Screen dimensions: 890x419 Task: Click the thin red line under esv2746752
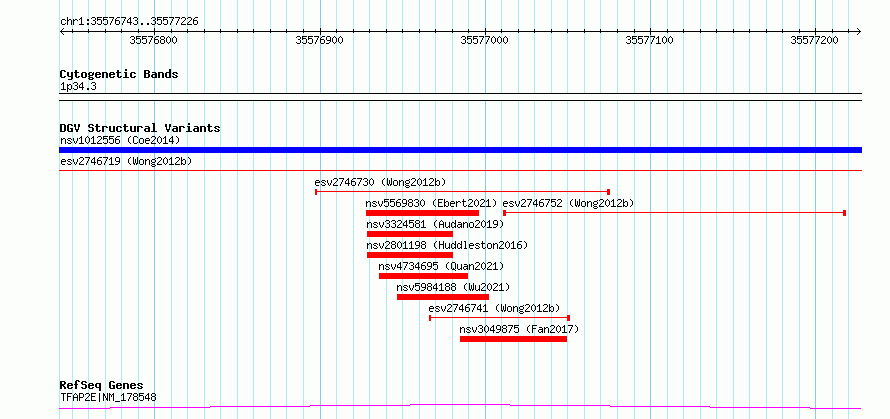[674, 213]
